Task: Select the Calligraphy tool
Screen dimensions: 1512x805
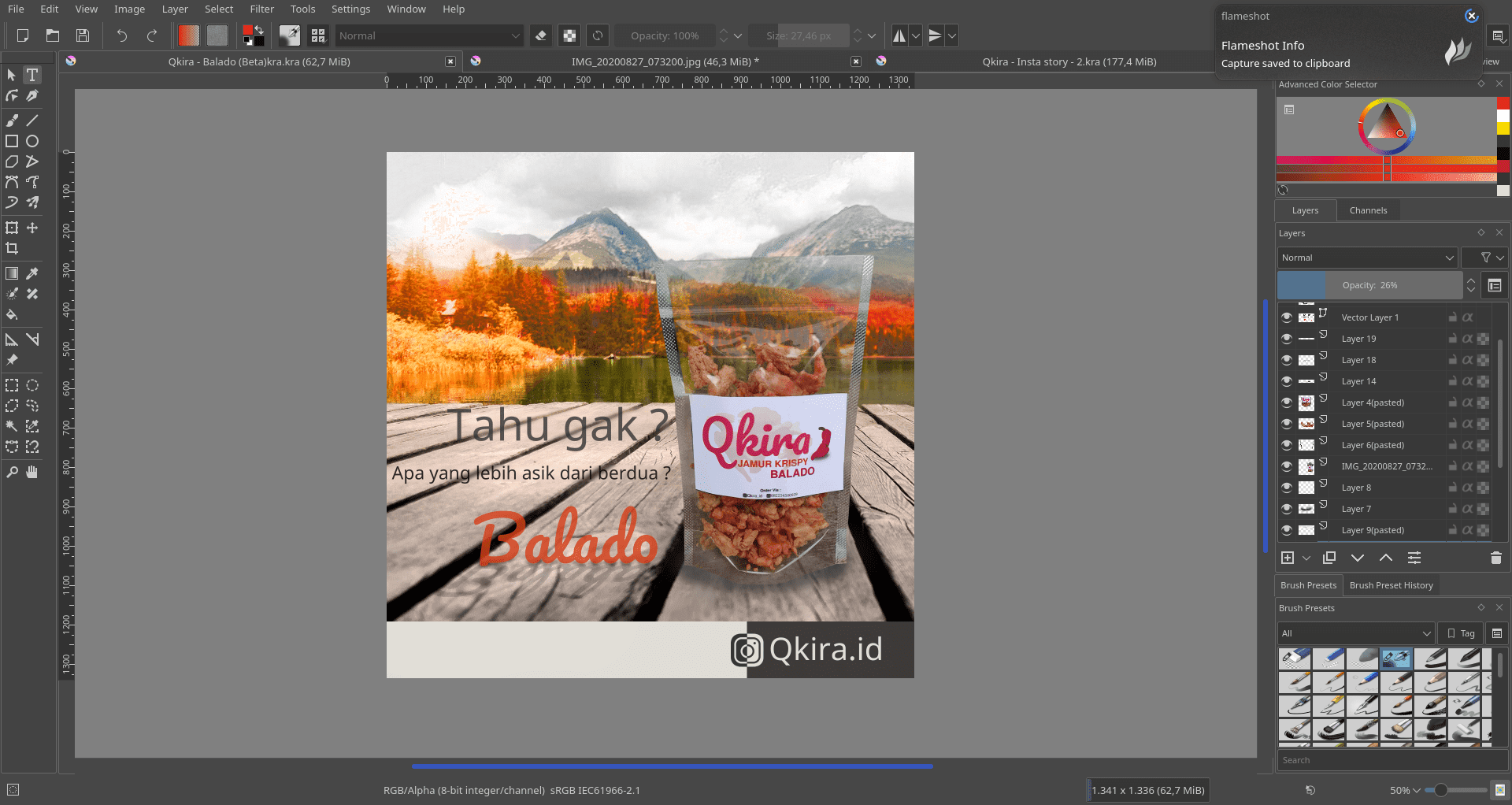Action: click(32, 95)
